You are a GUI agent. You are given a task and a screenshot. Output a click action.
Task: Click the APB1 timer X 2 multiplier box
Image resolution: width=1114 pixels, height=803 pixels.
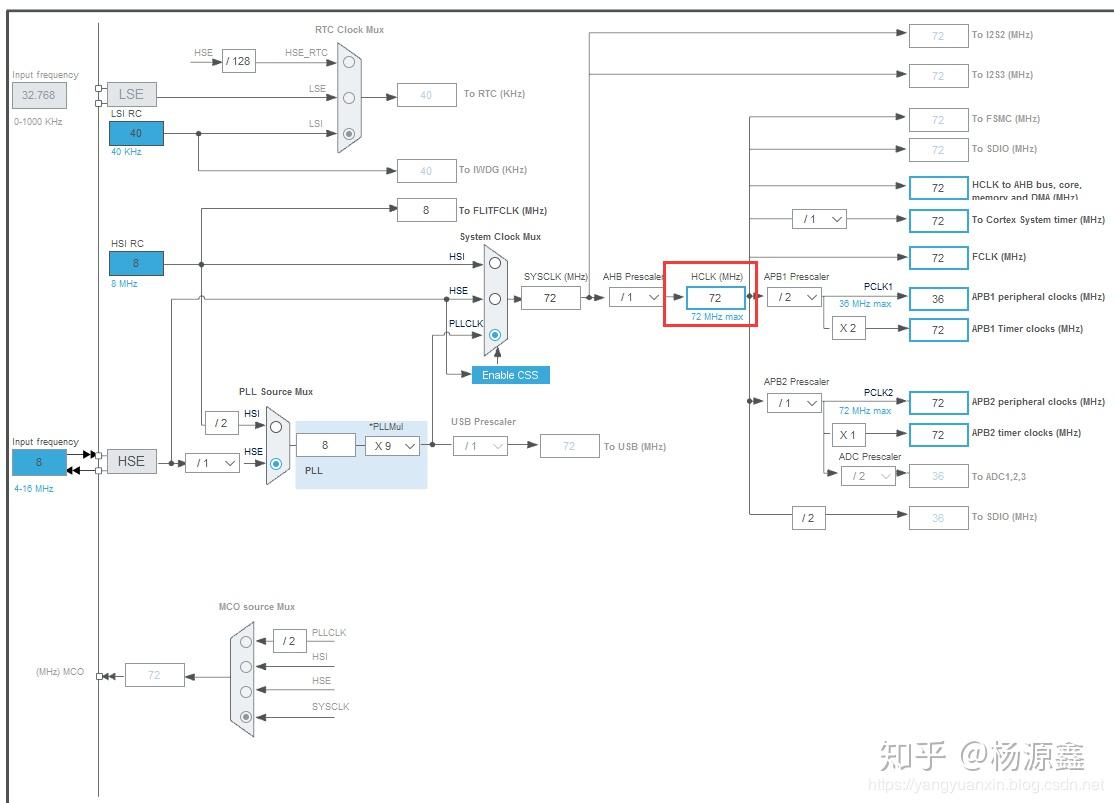pyautogui.click(x=848, y=328)
